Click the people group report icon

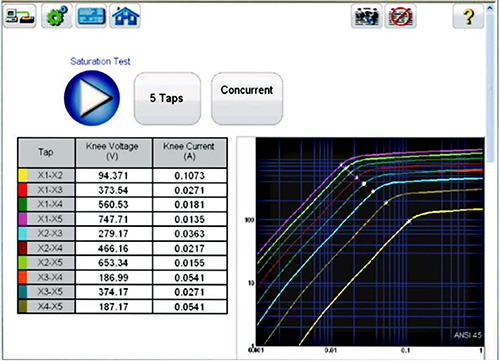(366, 16)
